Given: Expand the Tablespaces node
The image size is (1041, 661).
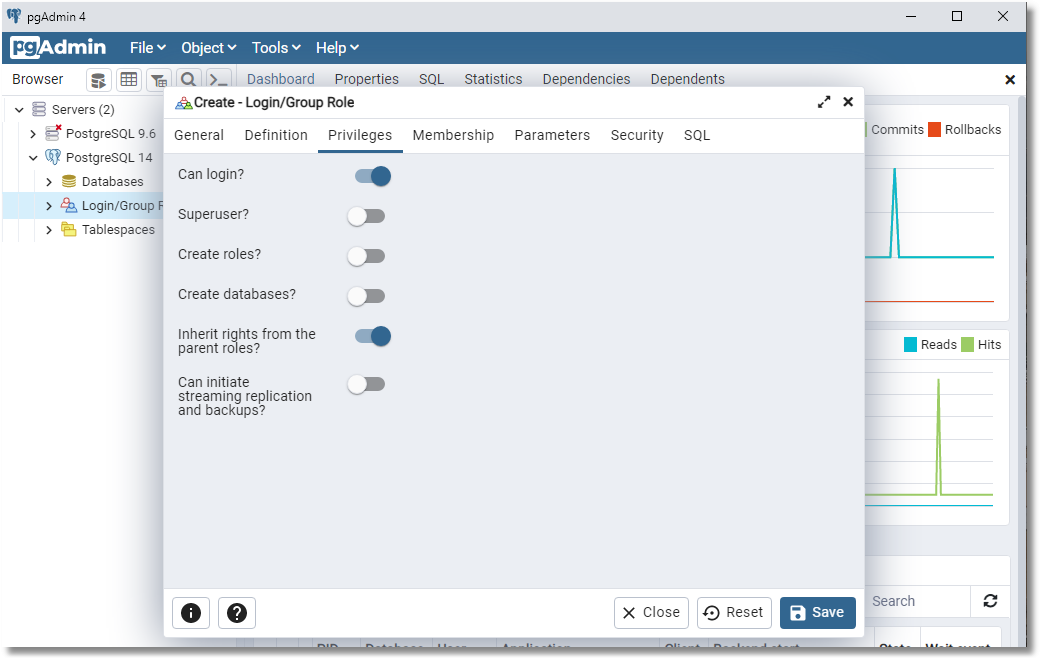Looking at the screenshot, I should (x=48, y=229).
